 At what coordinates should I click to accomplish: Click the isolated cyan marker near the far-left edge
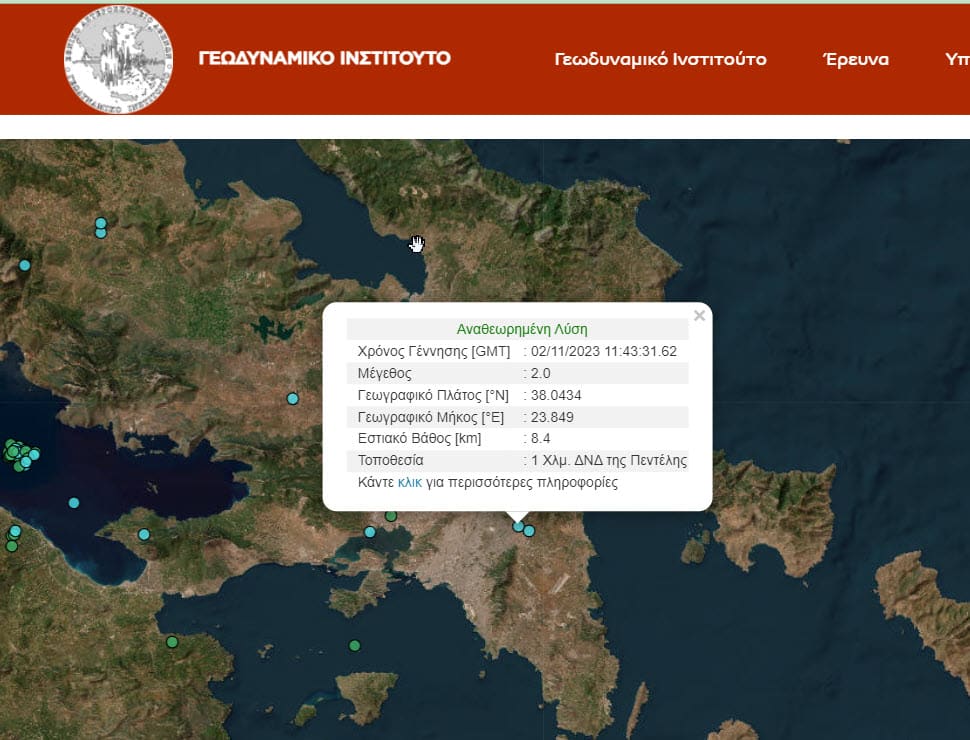[25, 265]
